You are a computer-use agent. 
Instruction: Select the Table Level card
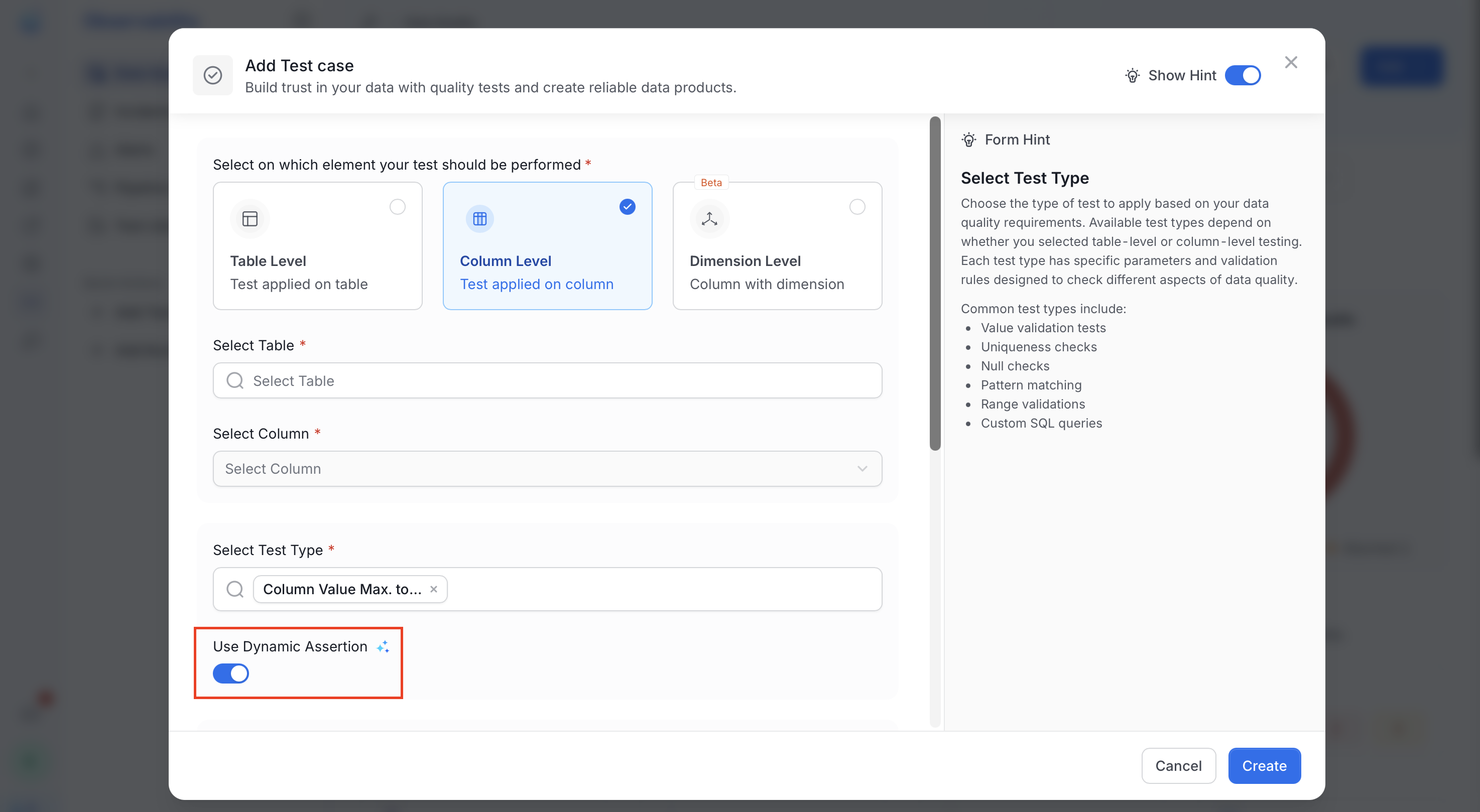317,246
